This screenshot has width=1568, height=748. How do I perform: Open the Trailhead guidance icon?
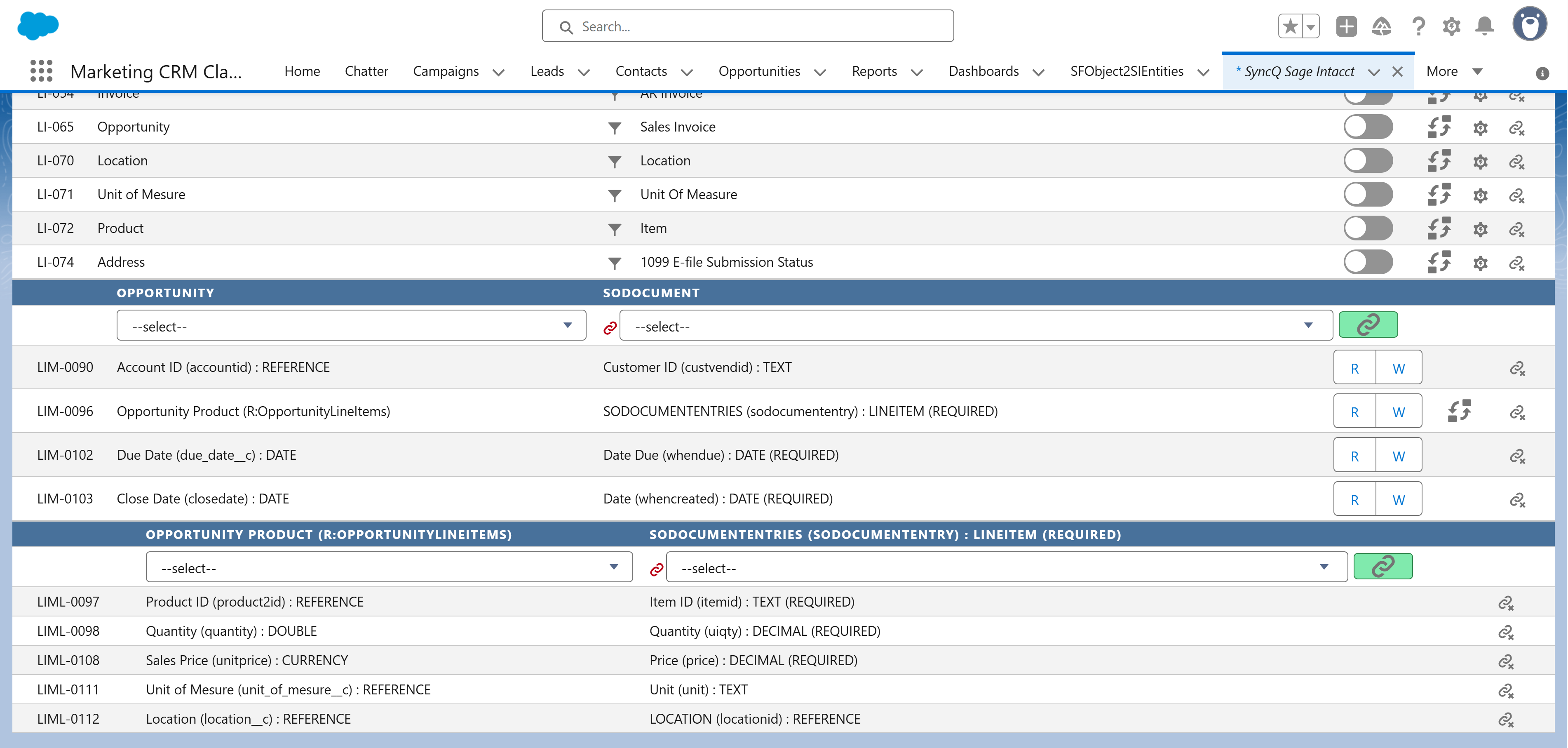tap(1381, 26)
